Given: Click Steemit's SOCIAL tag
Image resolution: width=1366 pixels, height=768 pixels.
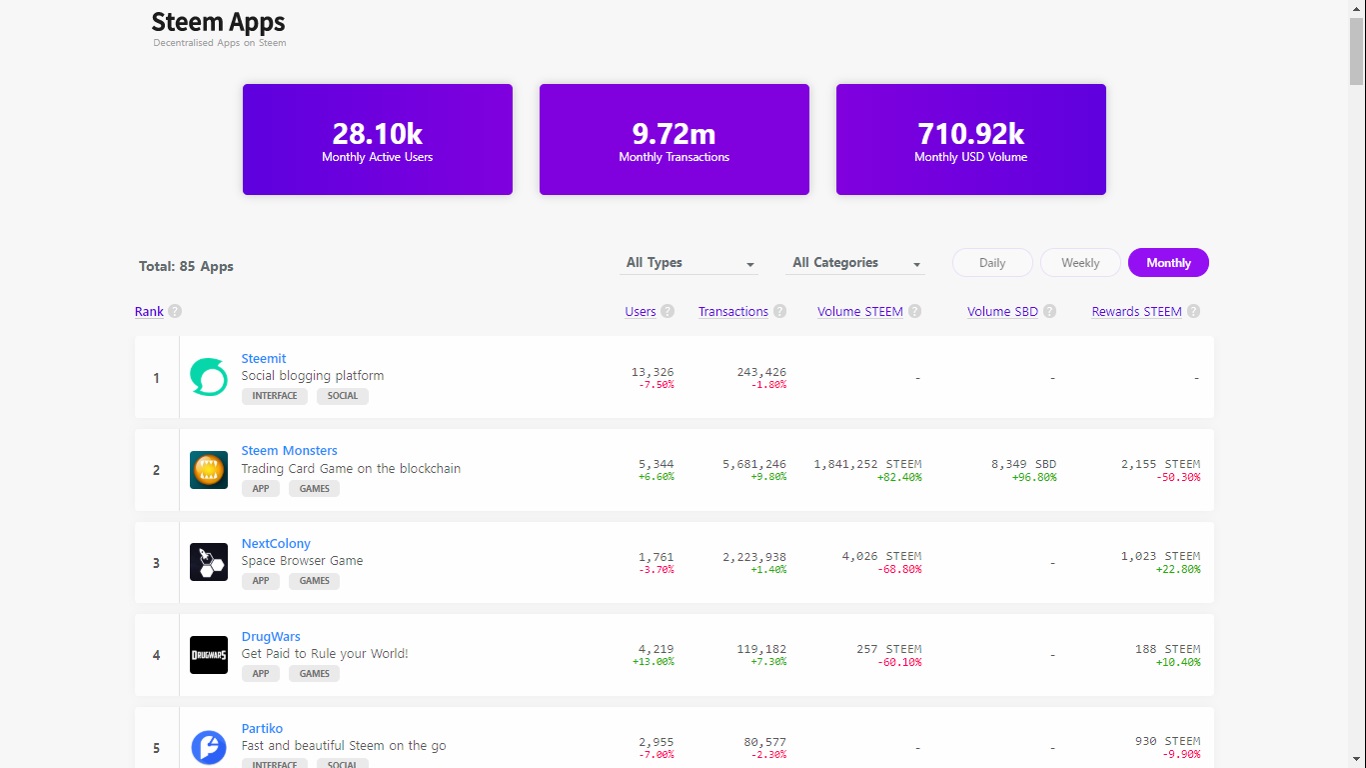Looking at the screenshot, I should [x=343, y=396].
